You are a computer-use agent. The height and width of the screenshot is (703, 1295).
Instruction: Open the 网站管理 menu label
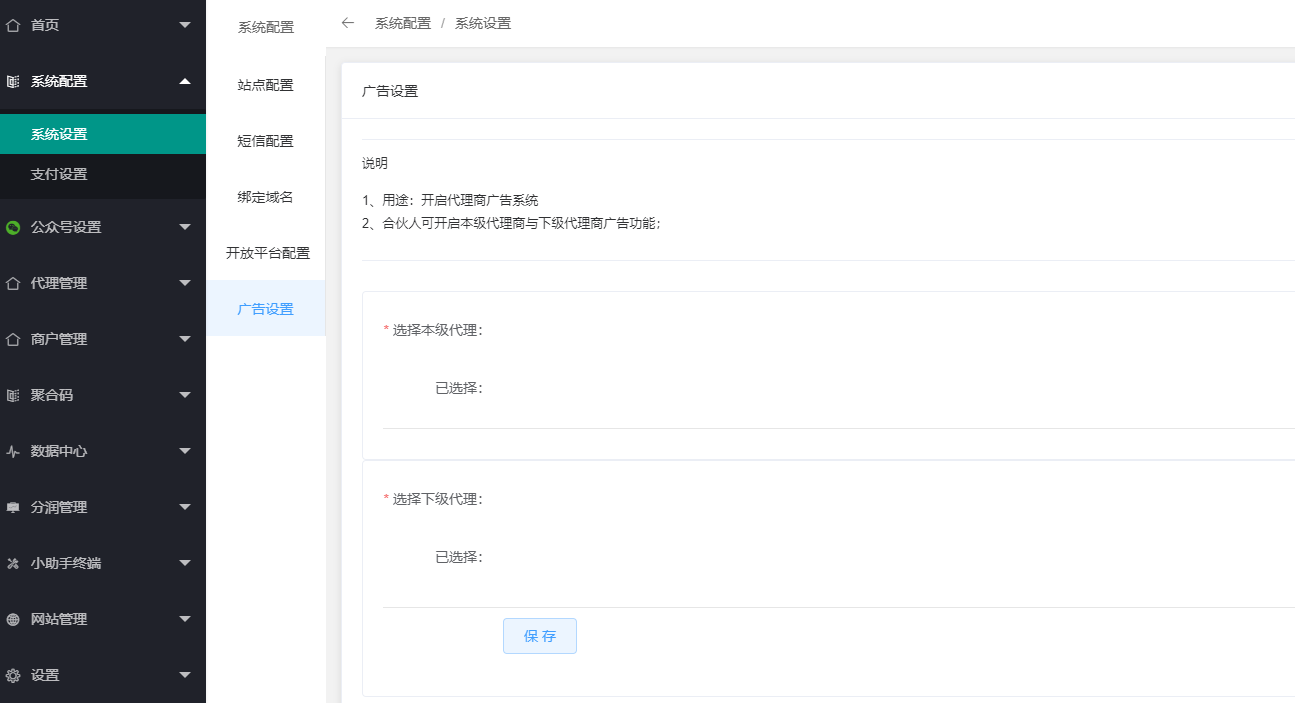pyautogui.click(x=59, y=619)
